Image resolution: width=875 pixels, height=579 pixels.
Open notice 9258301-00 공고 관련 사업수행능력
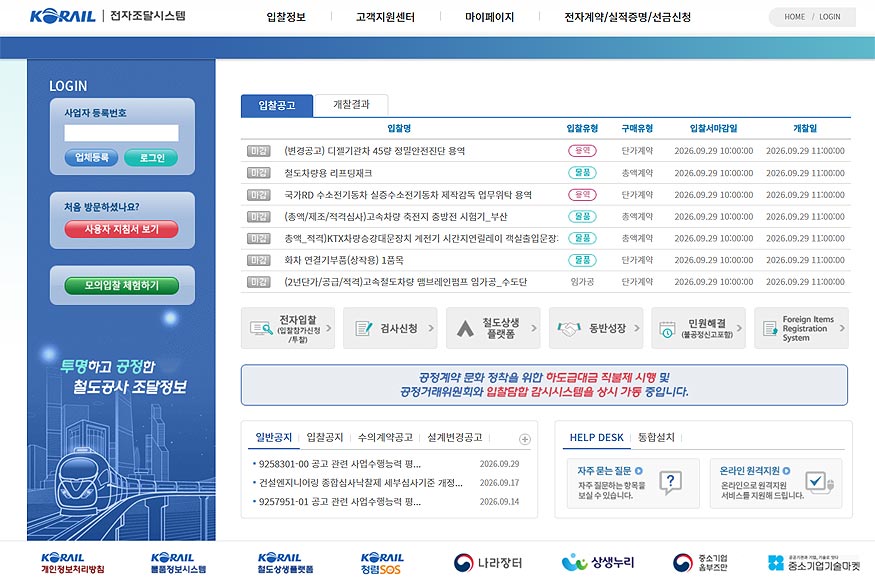coord(340,464)
